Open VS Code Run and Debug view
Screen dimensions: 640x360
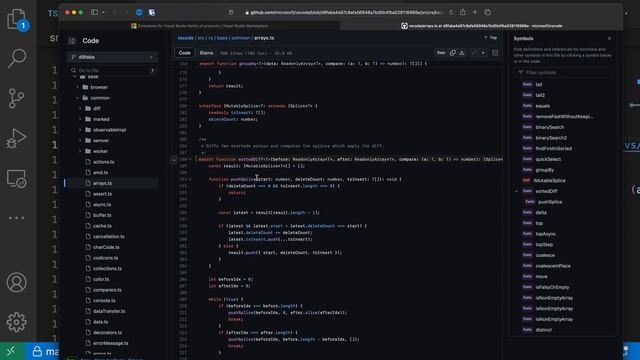click(x=16, y=138)
